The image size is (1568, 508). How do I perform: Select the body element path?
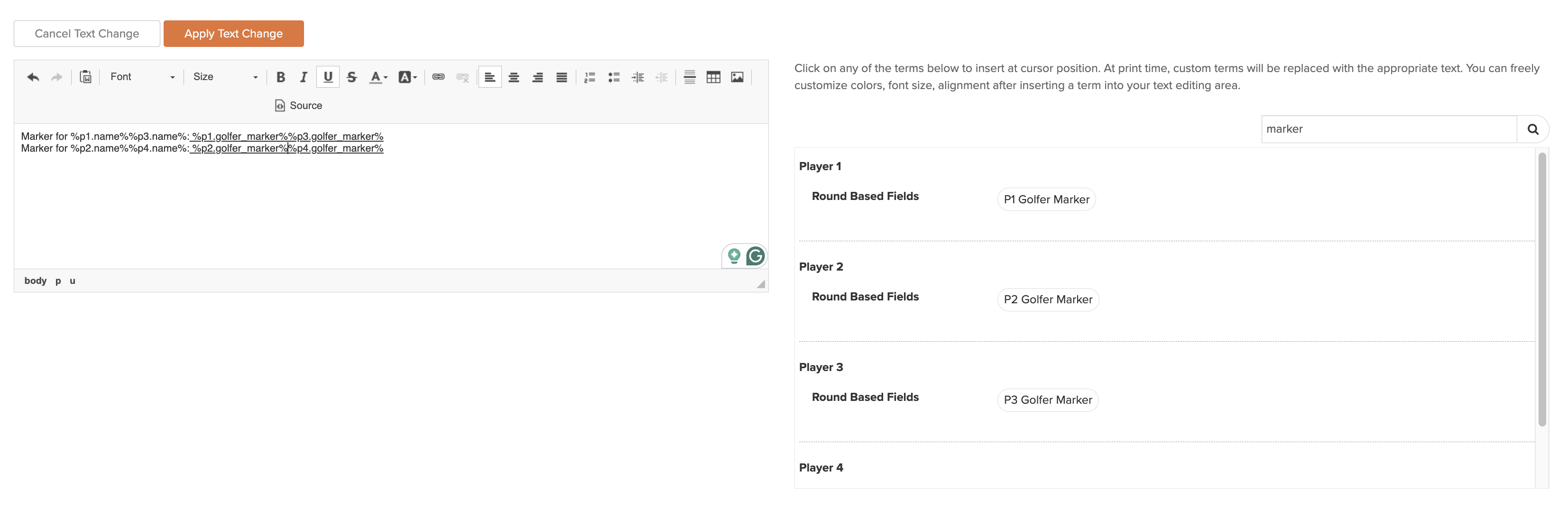[35, 281]
